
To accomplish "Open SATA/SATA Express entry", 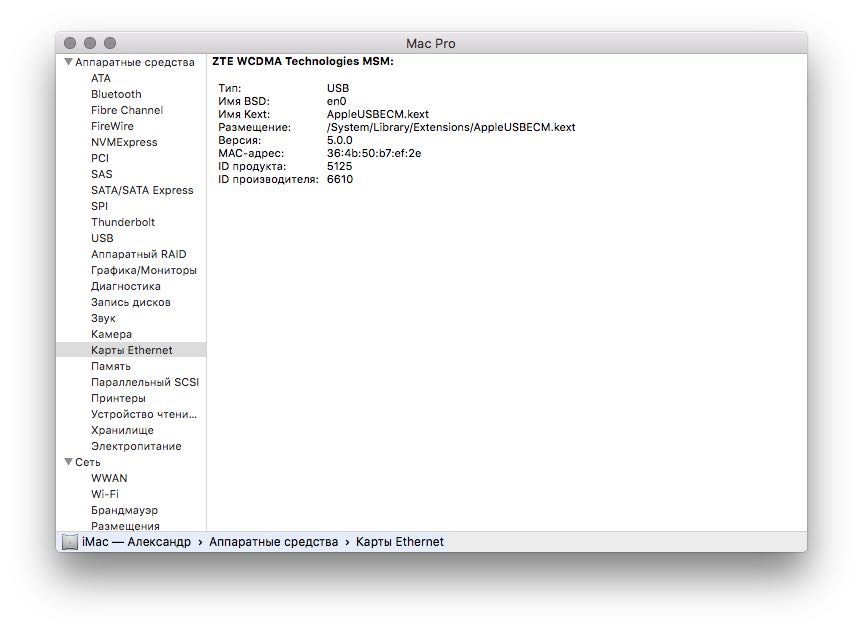I will coord(142,190).
